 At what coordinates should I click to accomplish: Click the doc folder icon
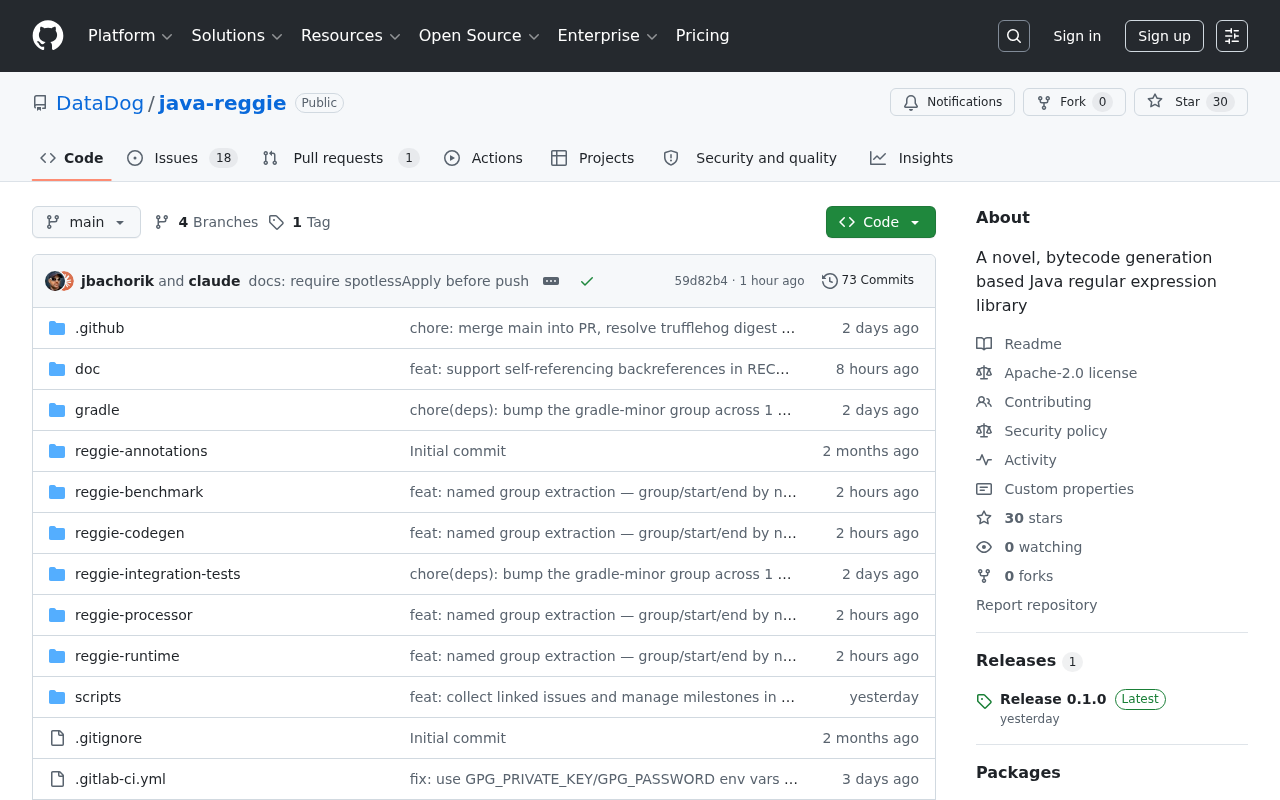57,369
